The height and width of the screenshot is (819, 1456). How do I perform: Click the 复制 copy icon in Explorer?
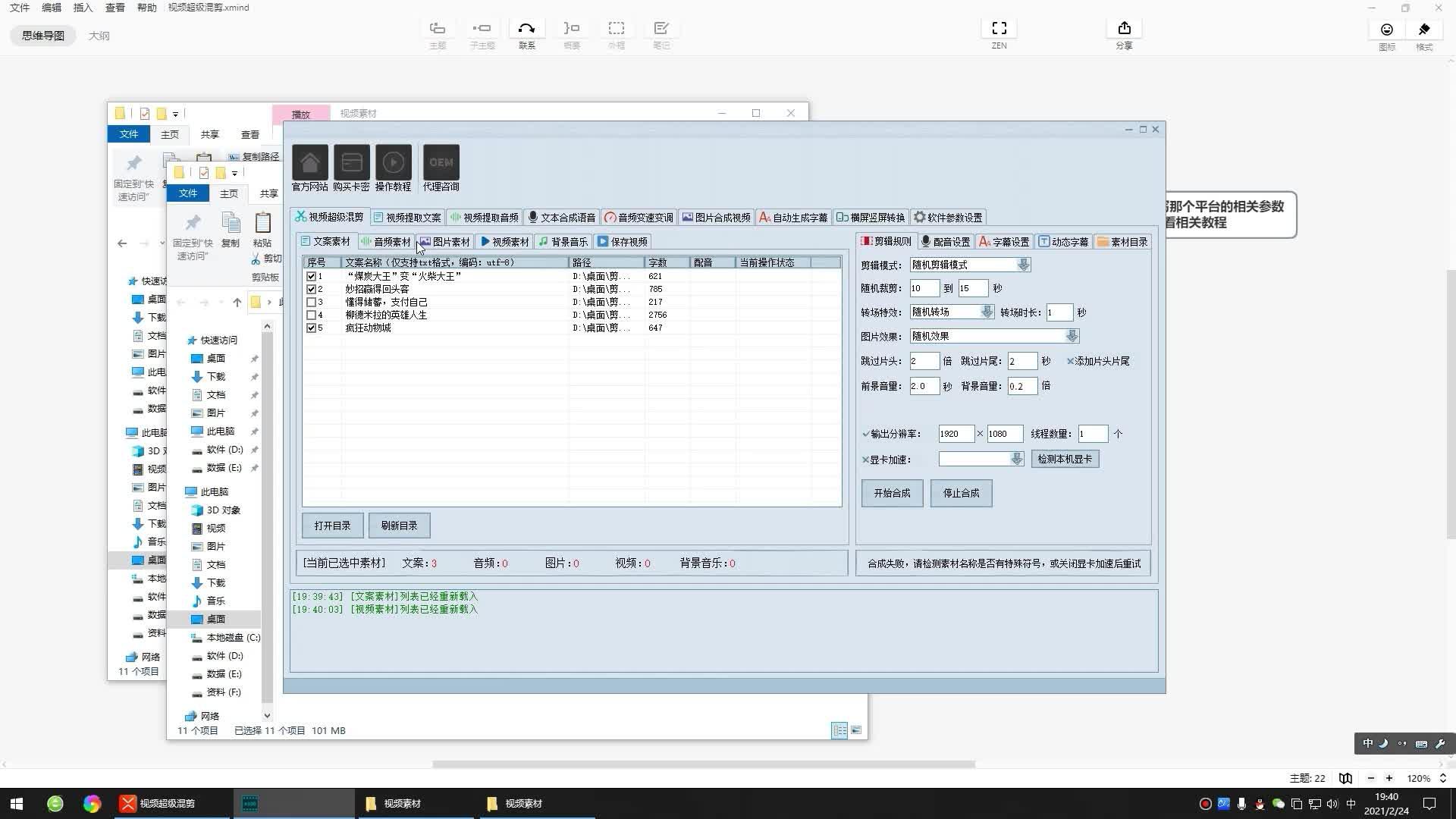[x=231, y=223]
